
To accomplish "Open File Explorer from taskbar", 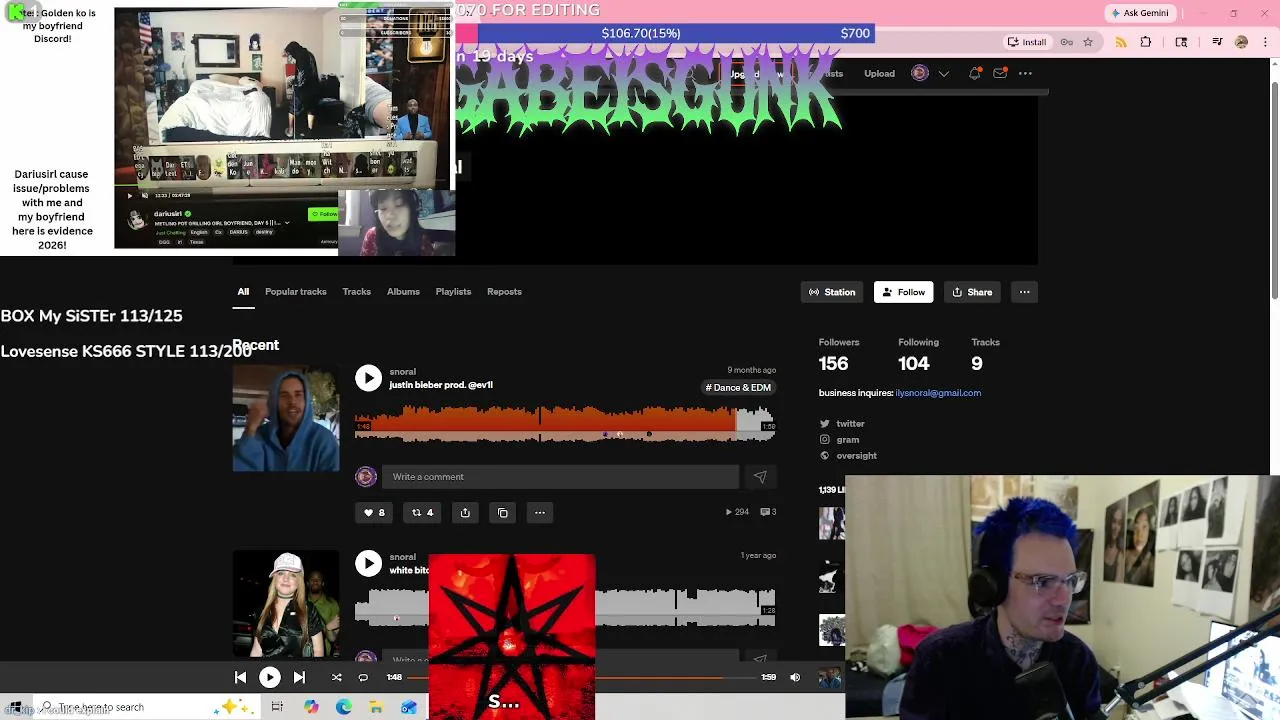I will point(376,707).
